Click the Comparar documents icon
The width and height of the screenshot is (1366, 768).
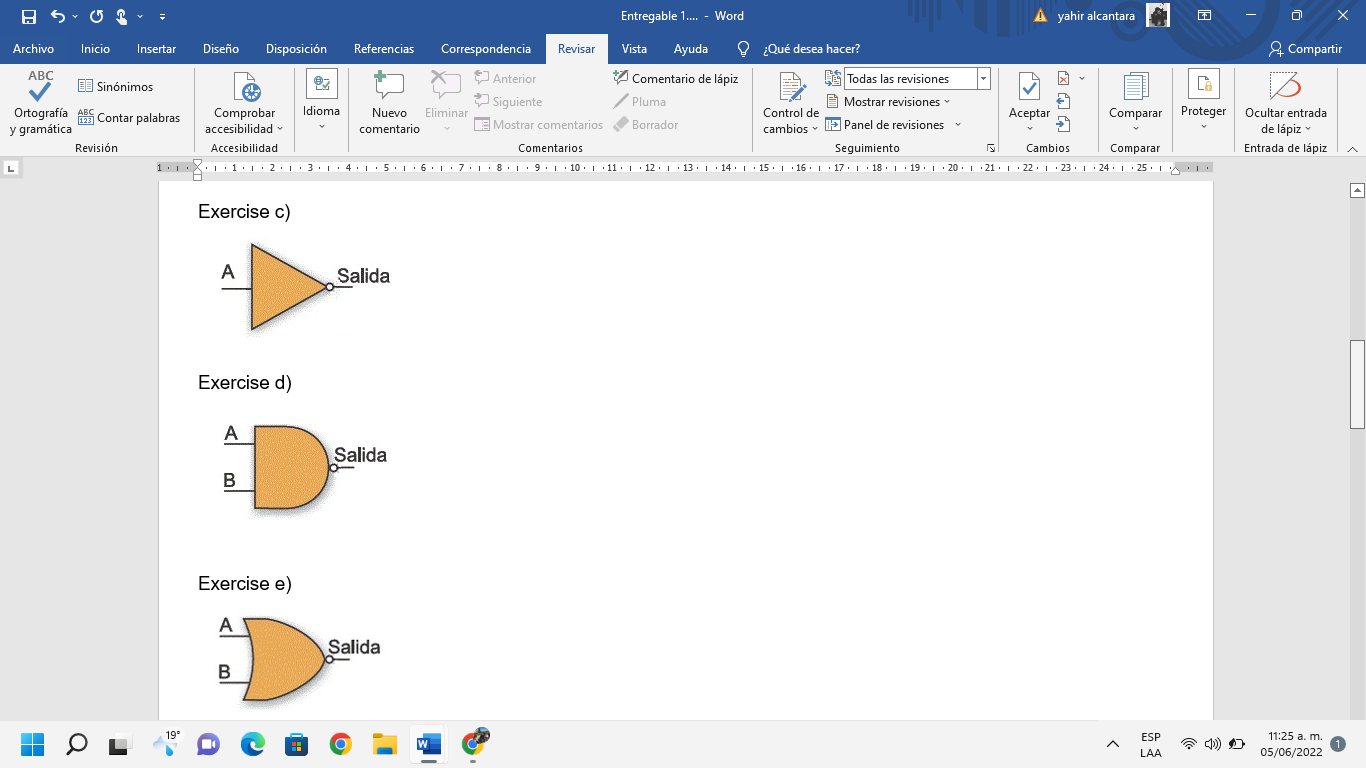1135,87
